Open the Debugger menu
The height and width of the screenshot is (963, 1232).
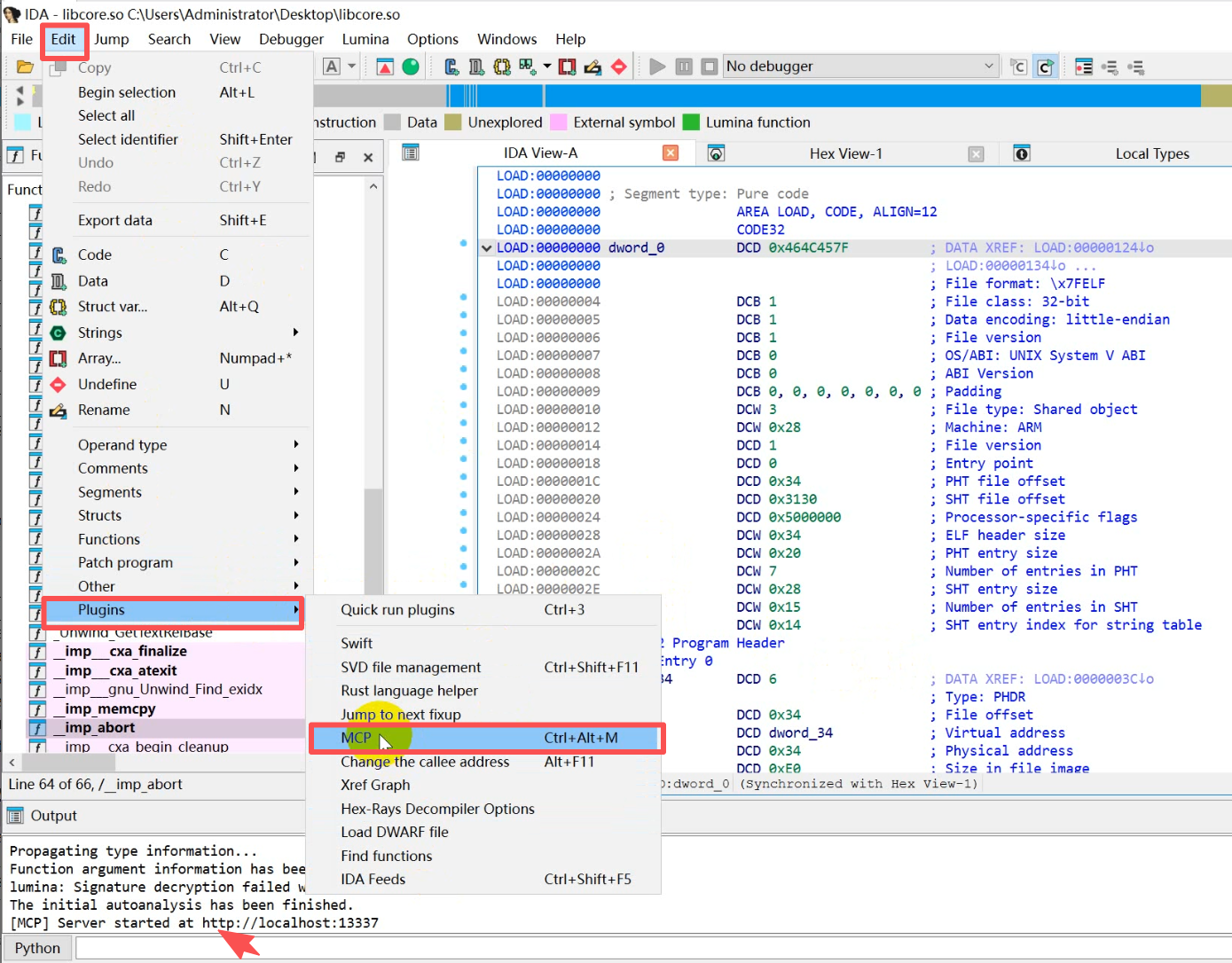(291, 39)
